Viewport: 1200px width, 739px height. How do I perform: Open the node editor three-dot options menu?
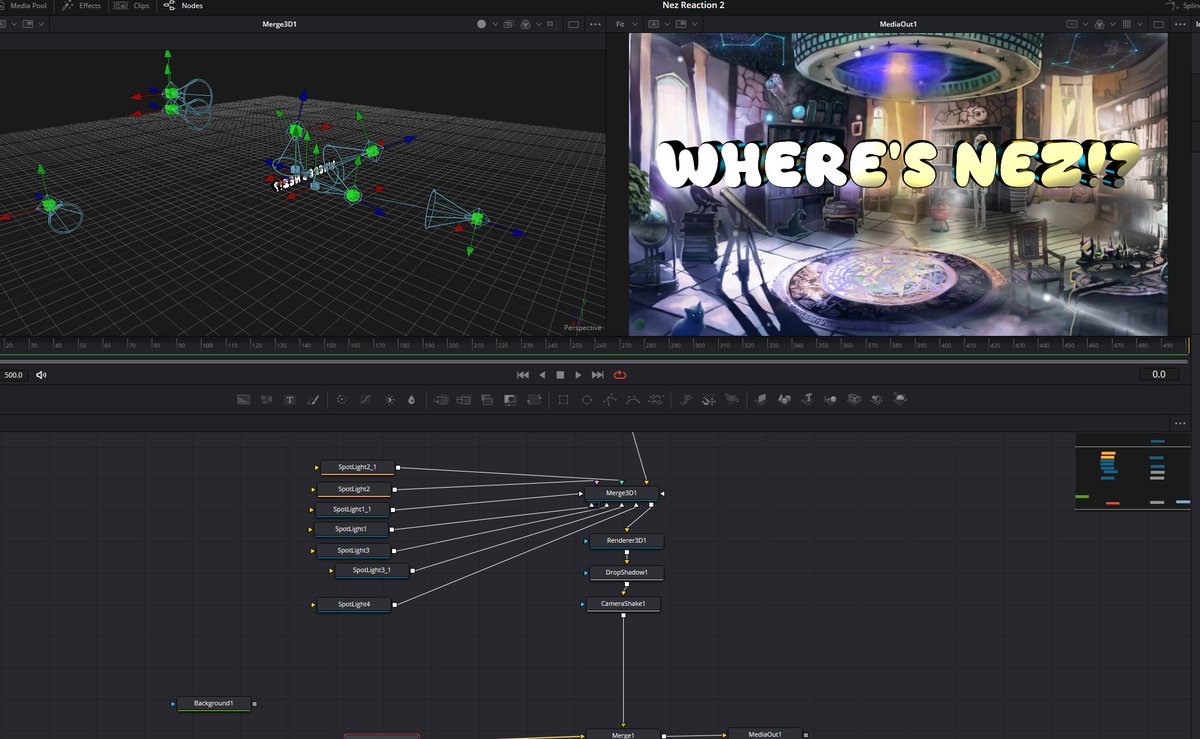pos(1181,423)
